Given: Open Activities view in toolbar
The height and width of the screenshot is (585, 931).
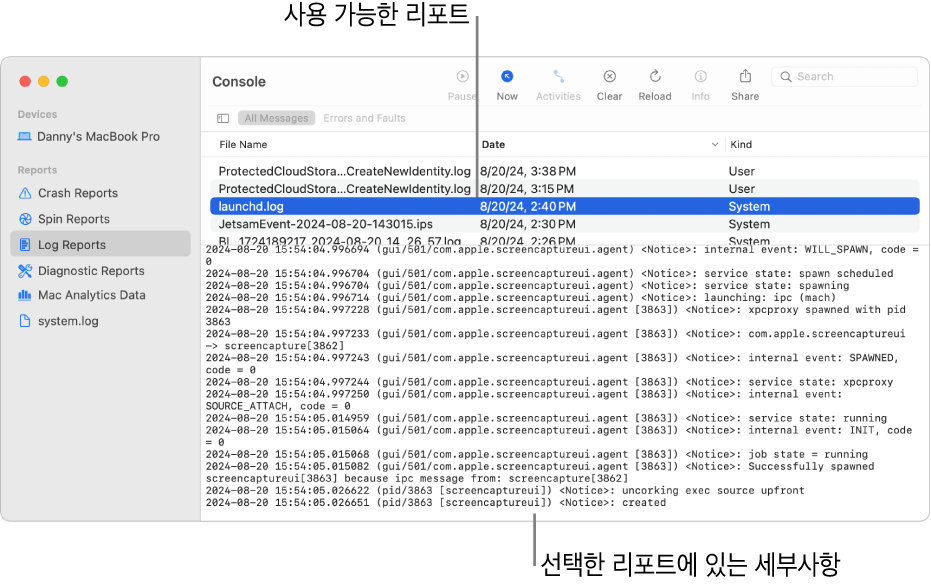Looking at the screenshot, I should click(x=558, y=85).
